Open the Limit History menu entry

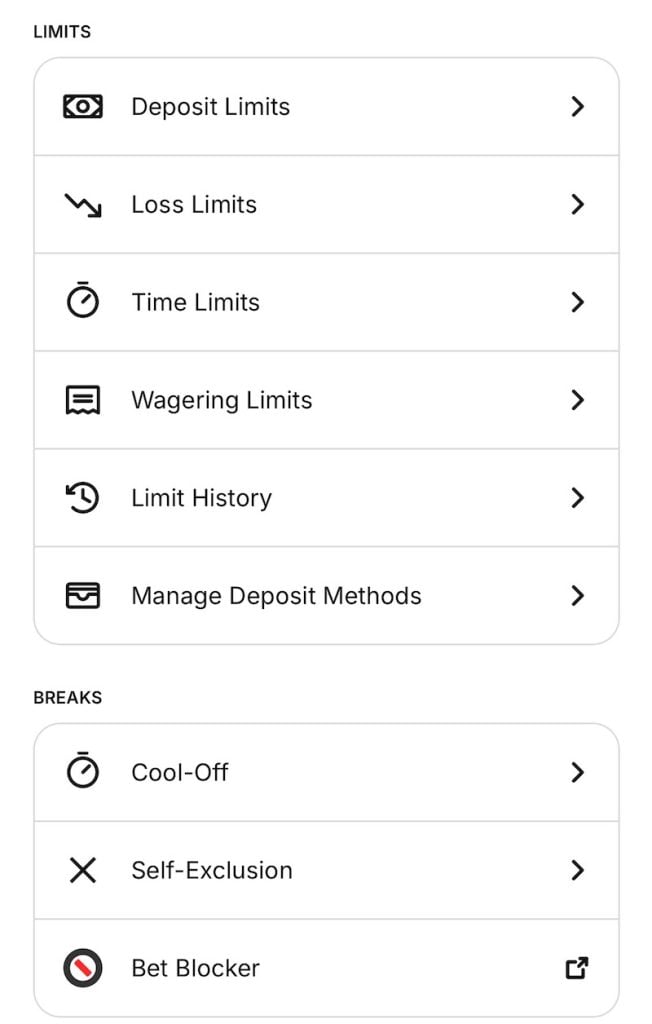point(201,498)
